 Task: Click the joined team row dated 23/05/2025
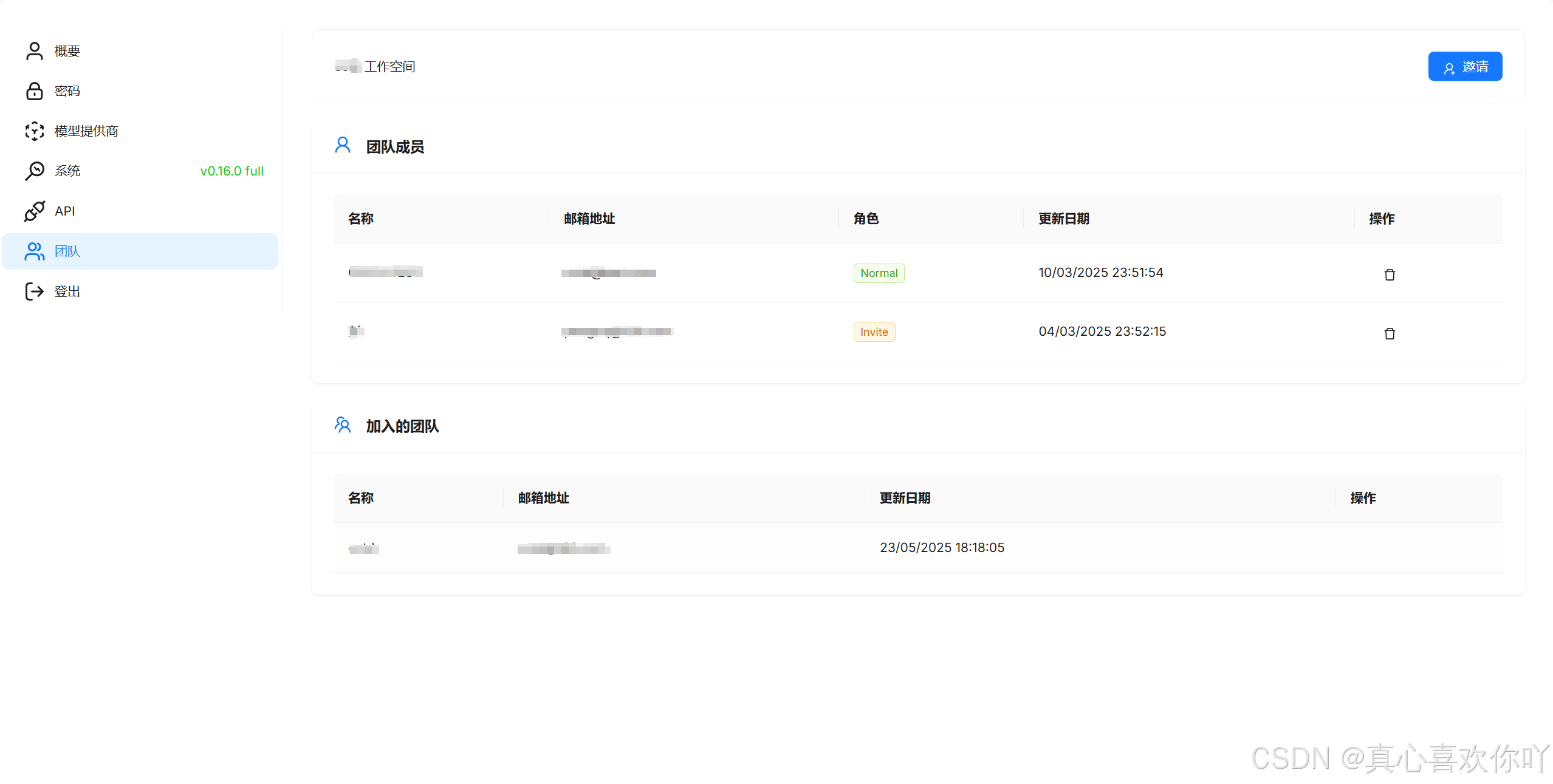click(942, 548)
